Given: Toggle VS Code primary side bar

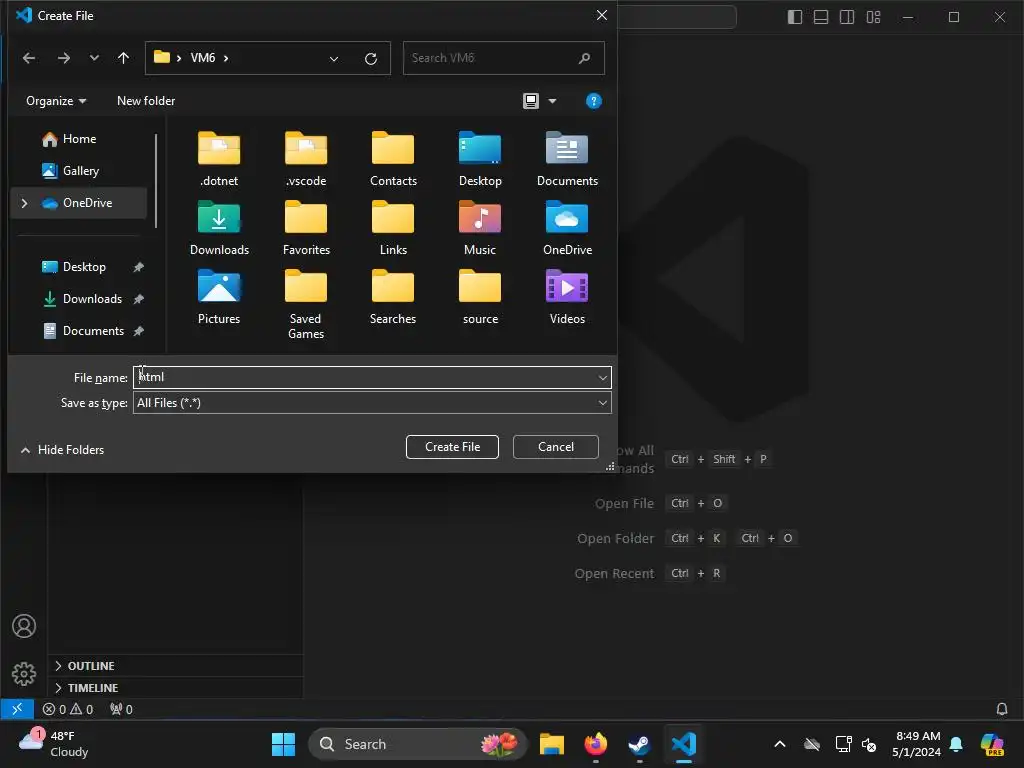Looking at the screenshot, I should (795, 17).
